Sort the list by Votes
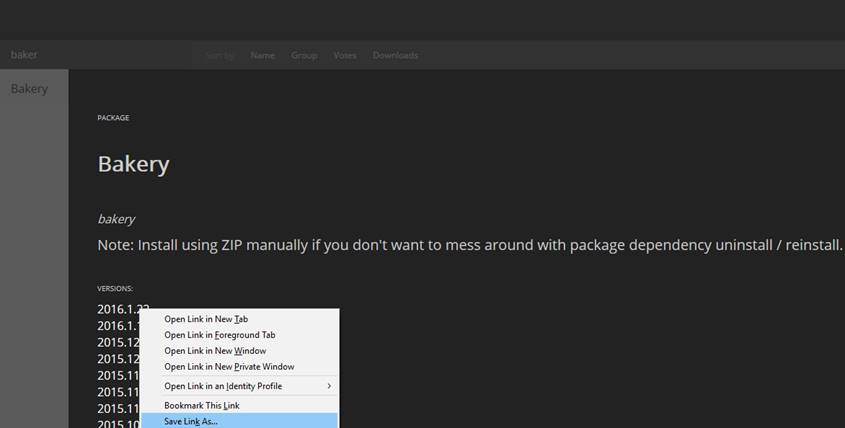 (x=344, y=55)
